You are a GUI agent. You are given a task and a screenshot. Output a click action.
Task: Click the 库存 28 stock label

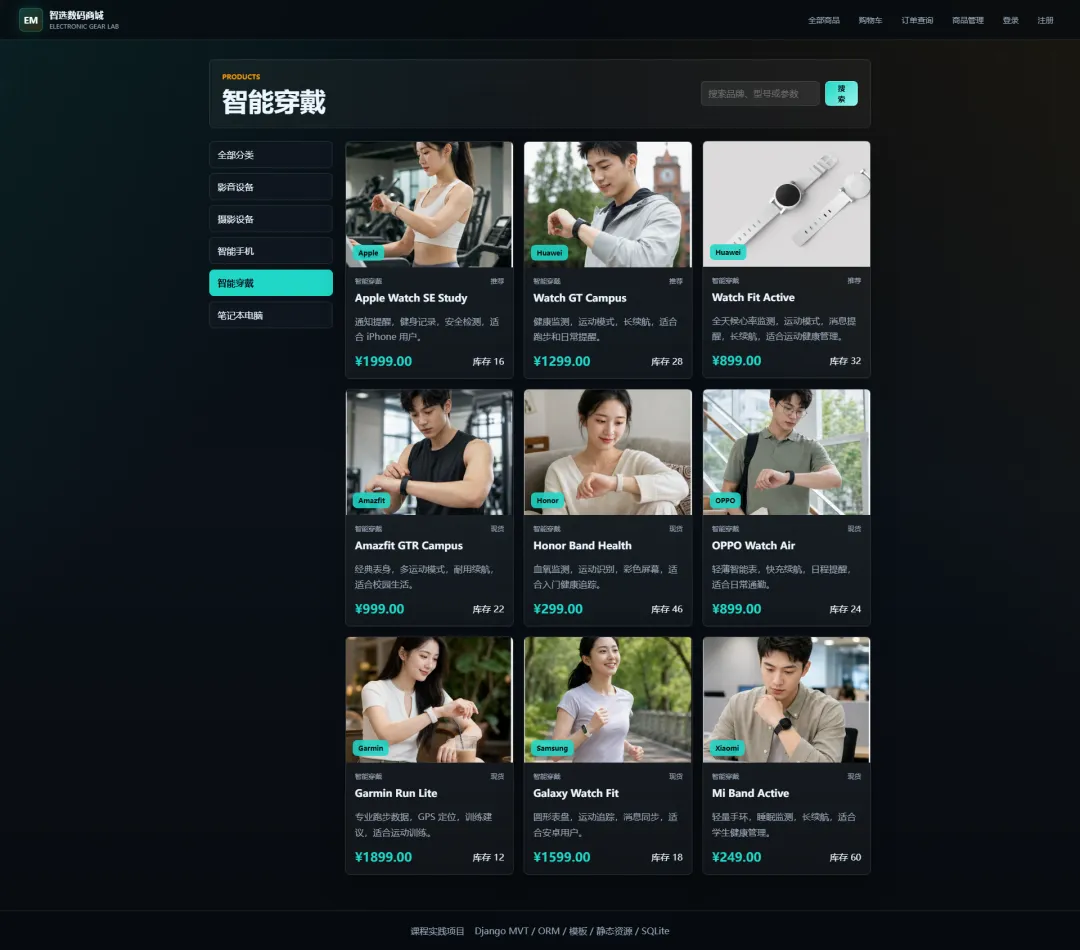pyautogui.click(x=667, y=361)
